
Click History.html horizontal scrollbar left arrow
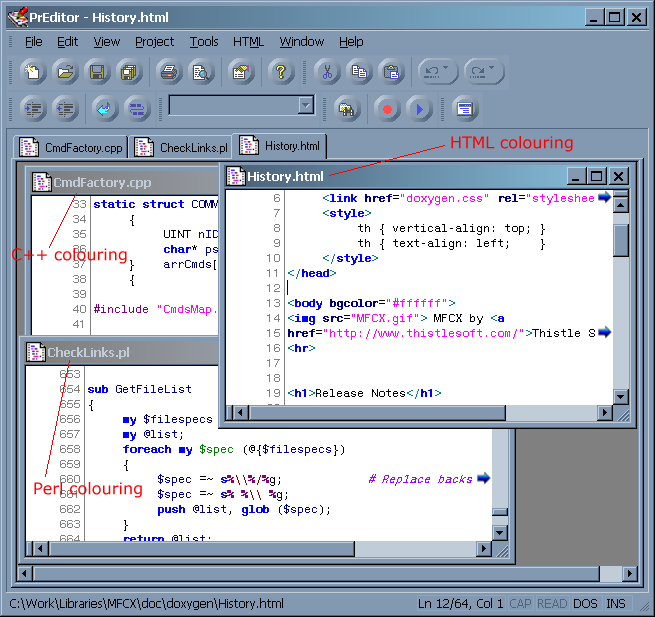click(x=240, y=413)
